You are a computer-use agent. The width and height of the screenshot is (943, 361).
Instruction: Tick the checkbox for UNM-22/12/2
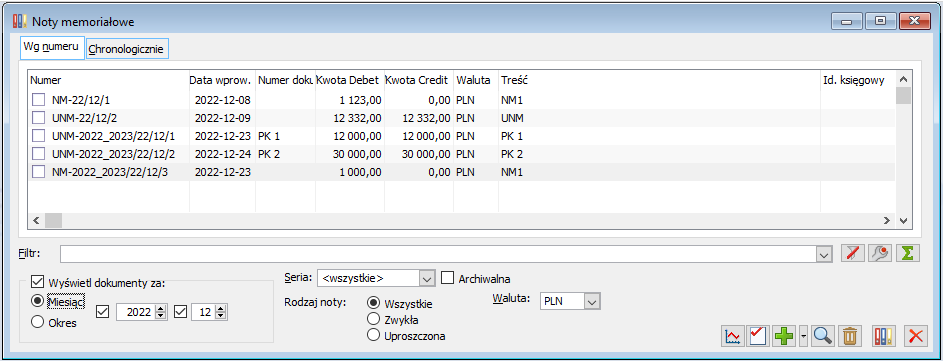click(x=38, y=118)
